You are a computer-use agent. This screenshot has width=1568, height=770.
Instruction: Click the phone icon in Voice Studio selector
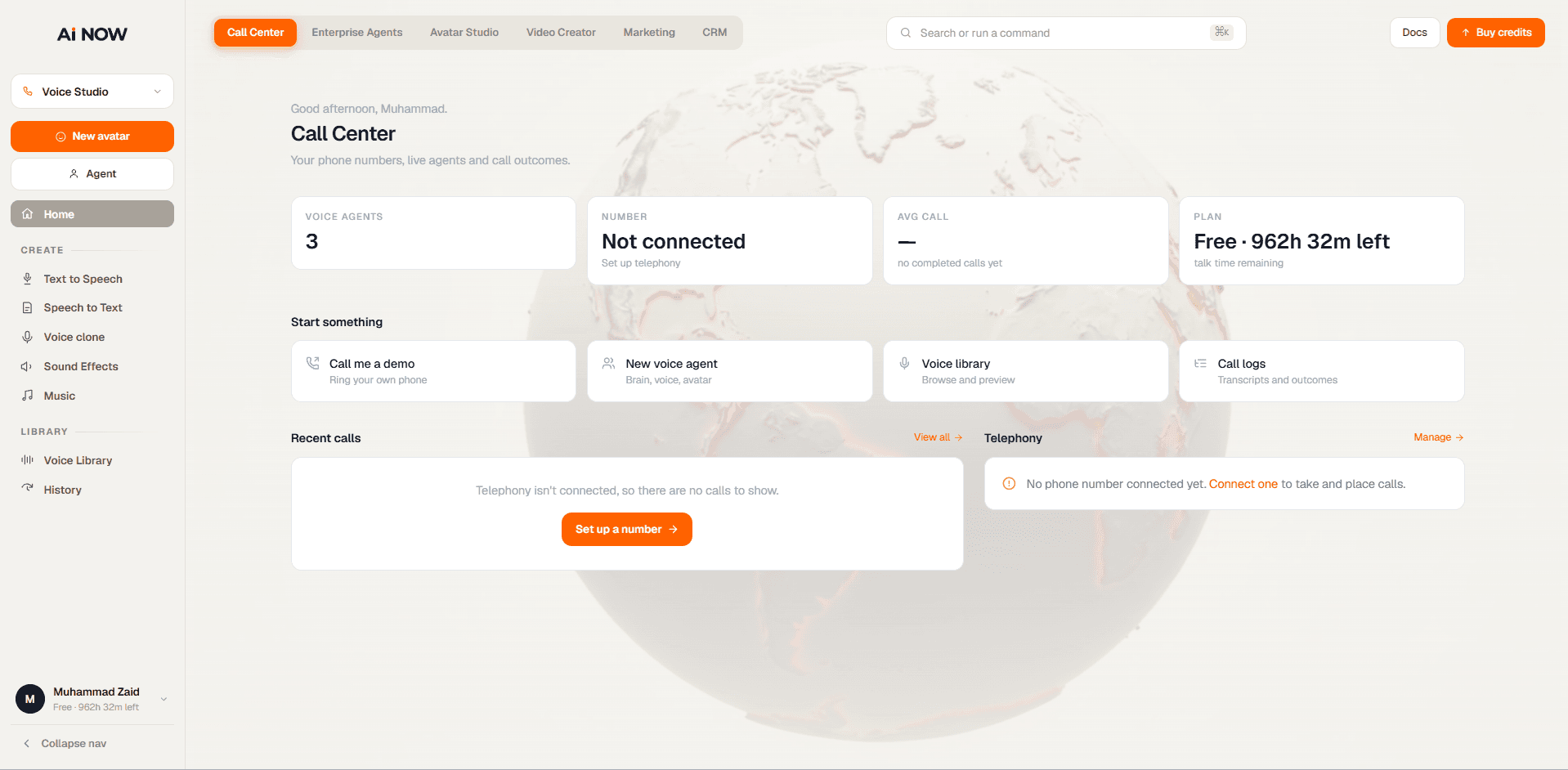click(x=28, y=92)
